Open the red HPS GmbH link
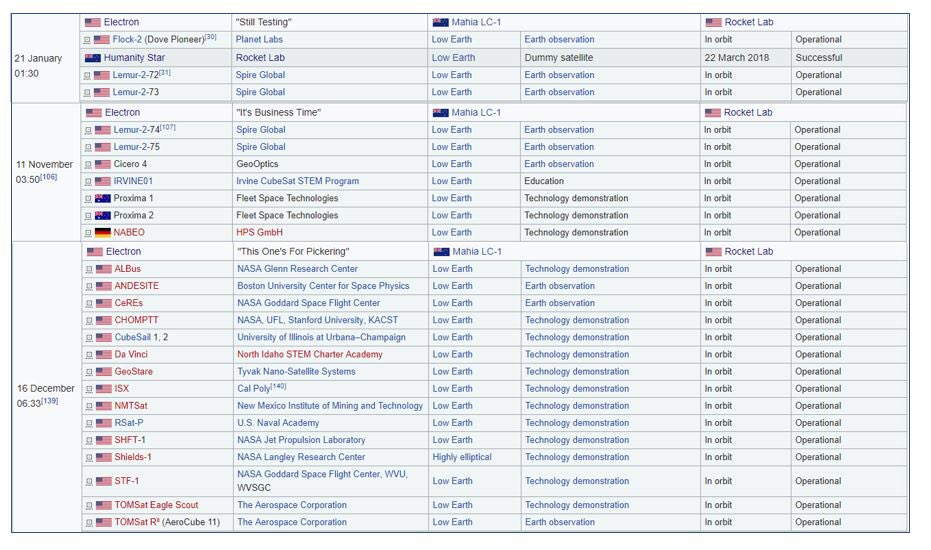Image resolution: width=931 pixels, height=550 pixels. [259, 233]
